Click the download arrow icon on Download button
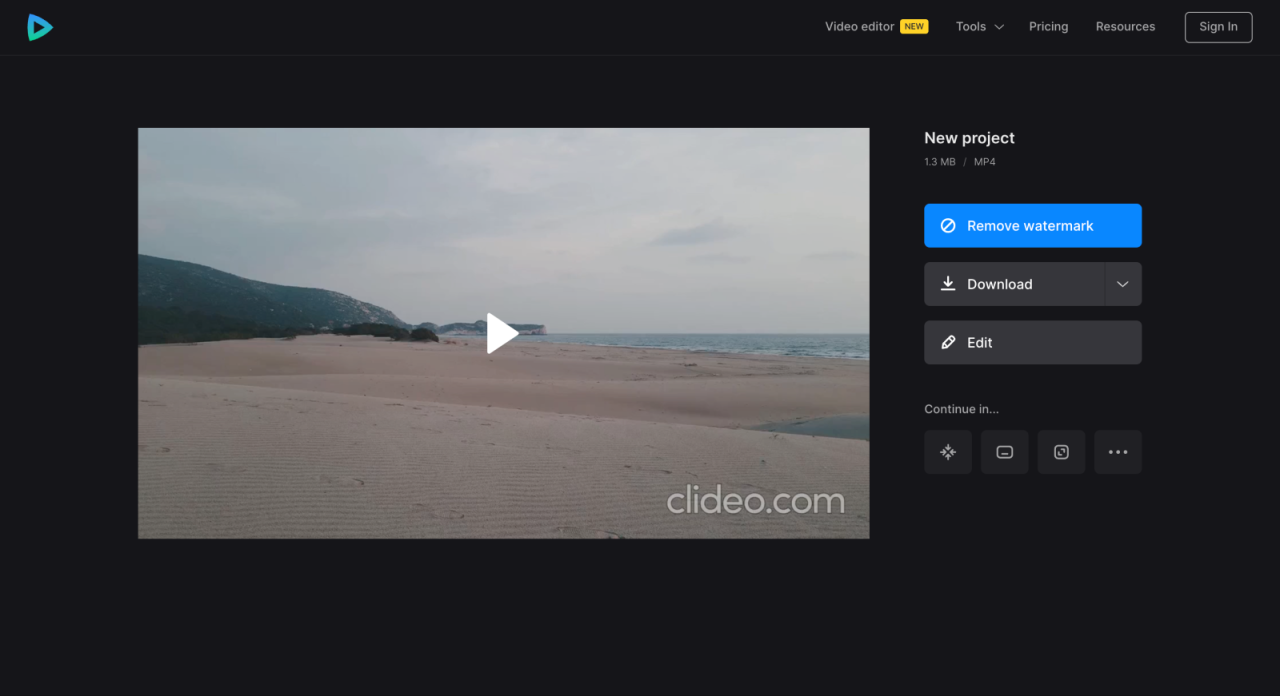This screenshot has height=696, width=1280. 947,284
